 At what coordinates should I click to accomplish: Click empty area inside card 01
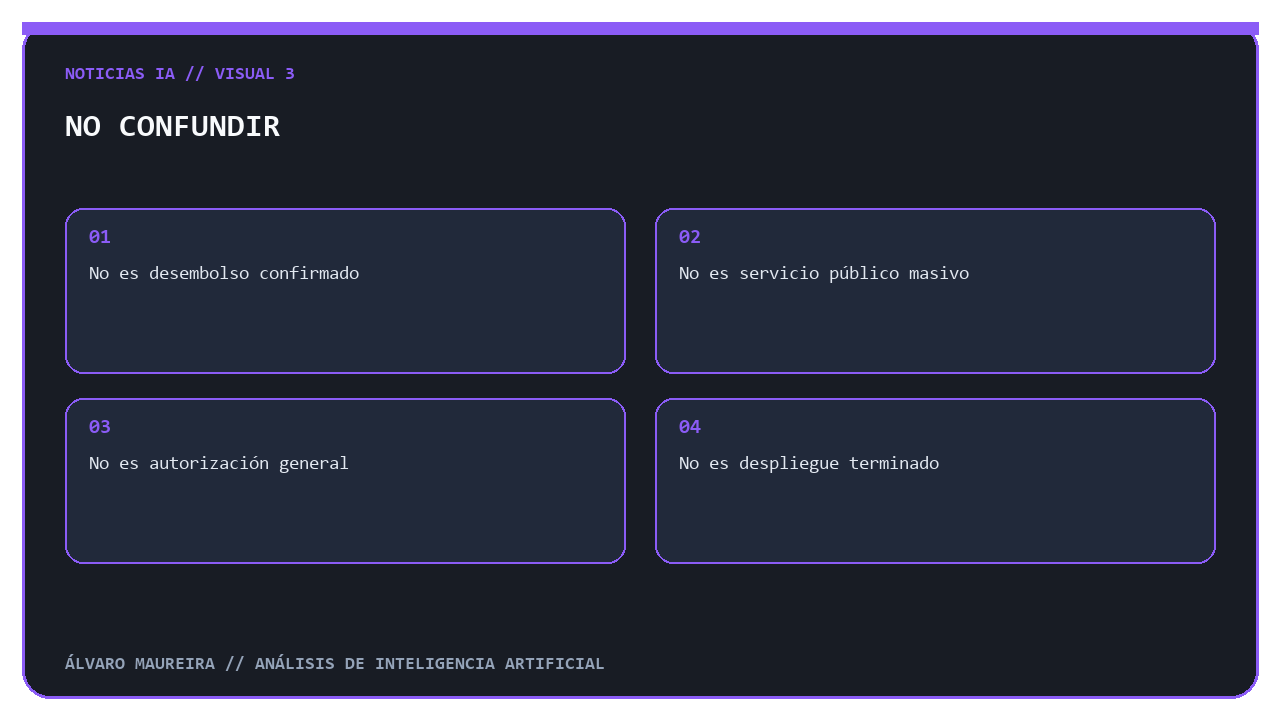[x=345, y=330]
